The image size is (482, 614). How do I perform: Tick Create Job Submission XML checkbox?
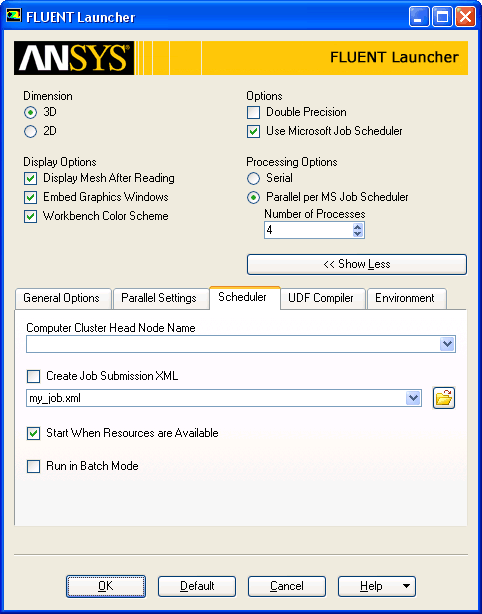click(x=33, y=377)
